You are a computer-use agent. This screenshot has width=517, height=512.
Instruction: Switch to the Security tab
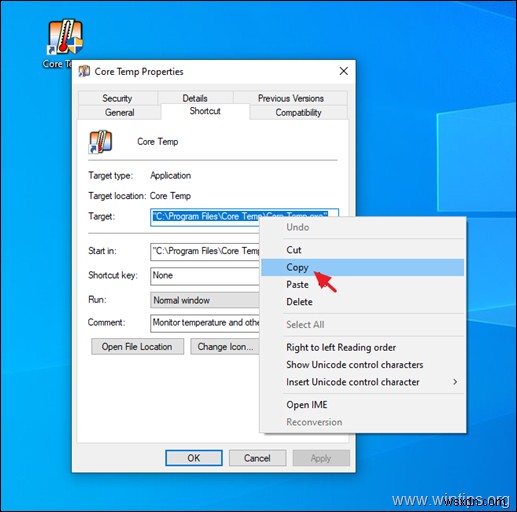click(x=117, y=98)
